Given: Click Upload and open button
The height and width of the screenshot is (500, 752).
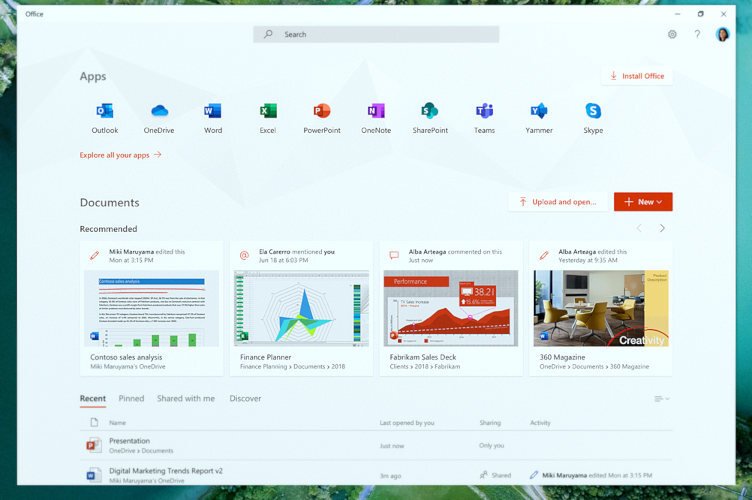Looking at the screenshot, I should [558, 202].
